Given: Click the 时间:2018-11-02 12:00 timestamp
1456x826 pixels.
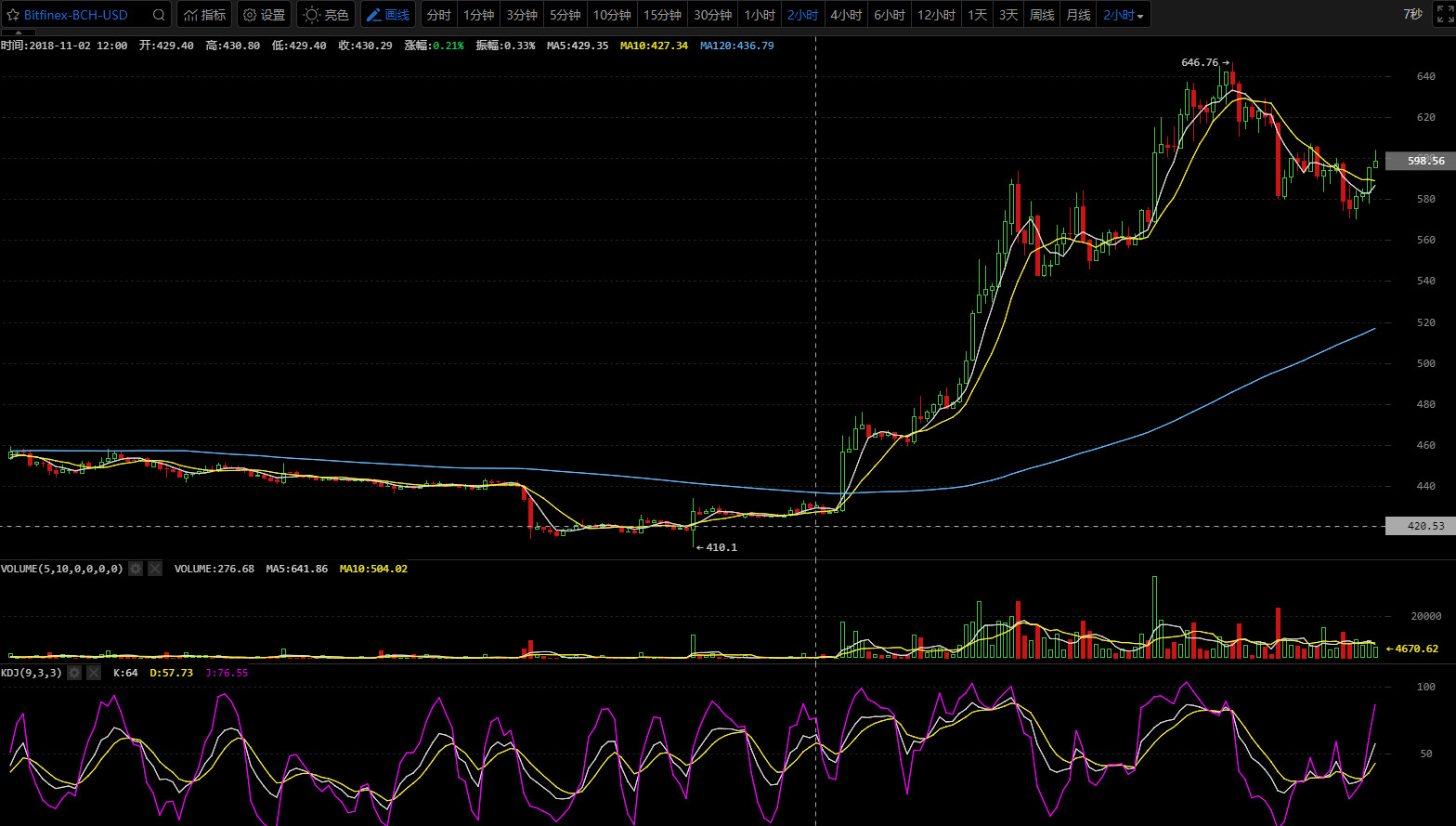Looking at the screenshot, I should 64,46.
